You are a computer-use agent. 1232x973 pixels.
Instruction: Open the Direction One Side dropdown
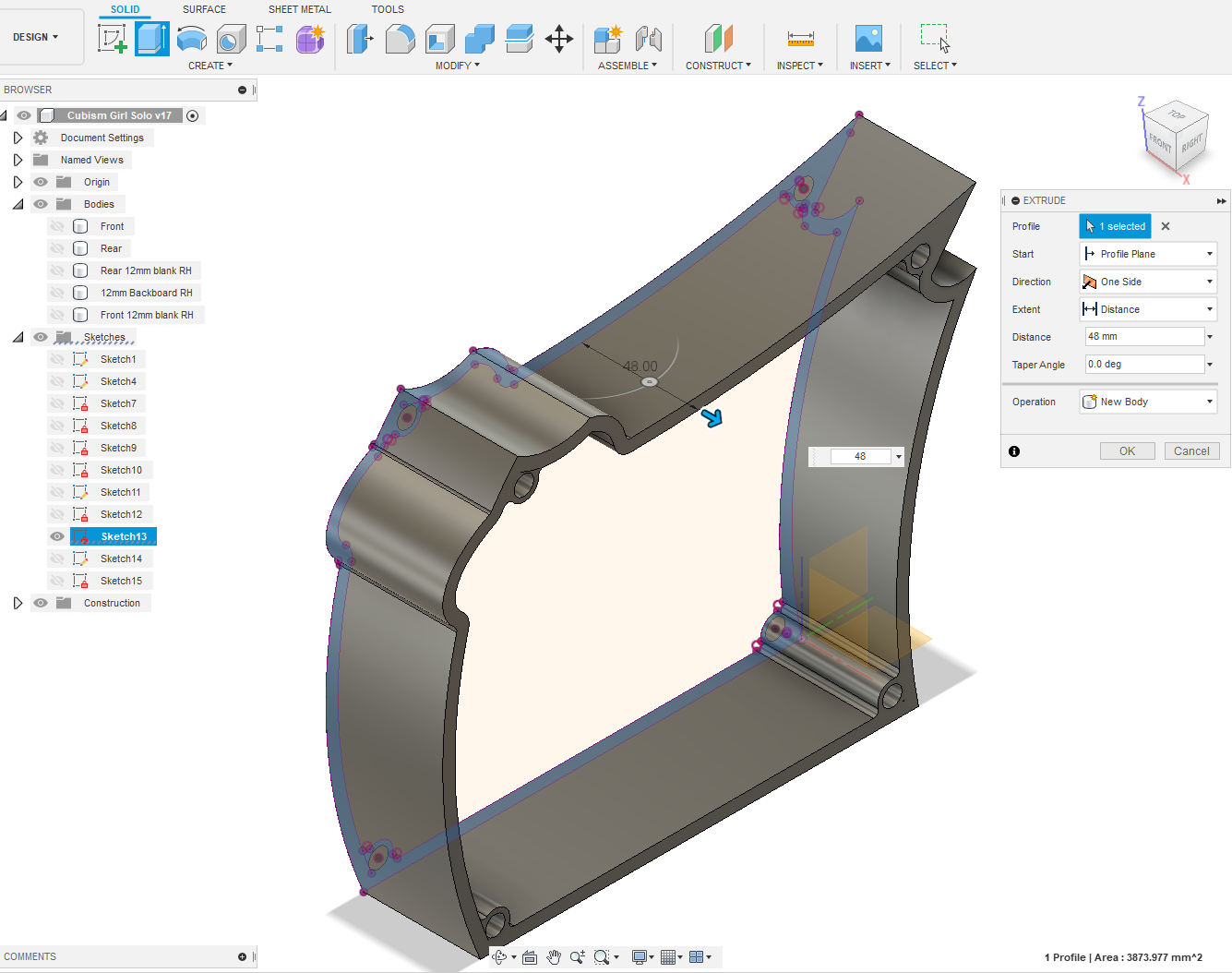pos(1148,282)
